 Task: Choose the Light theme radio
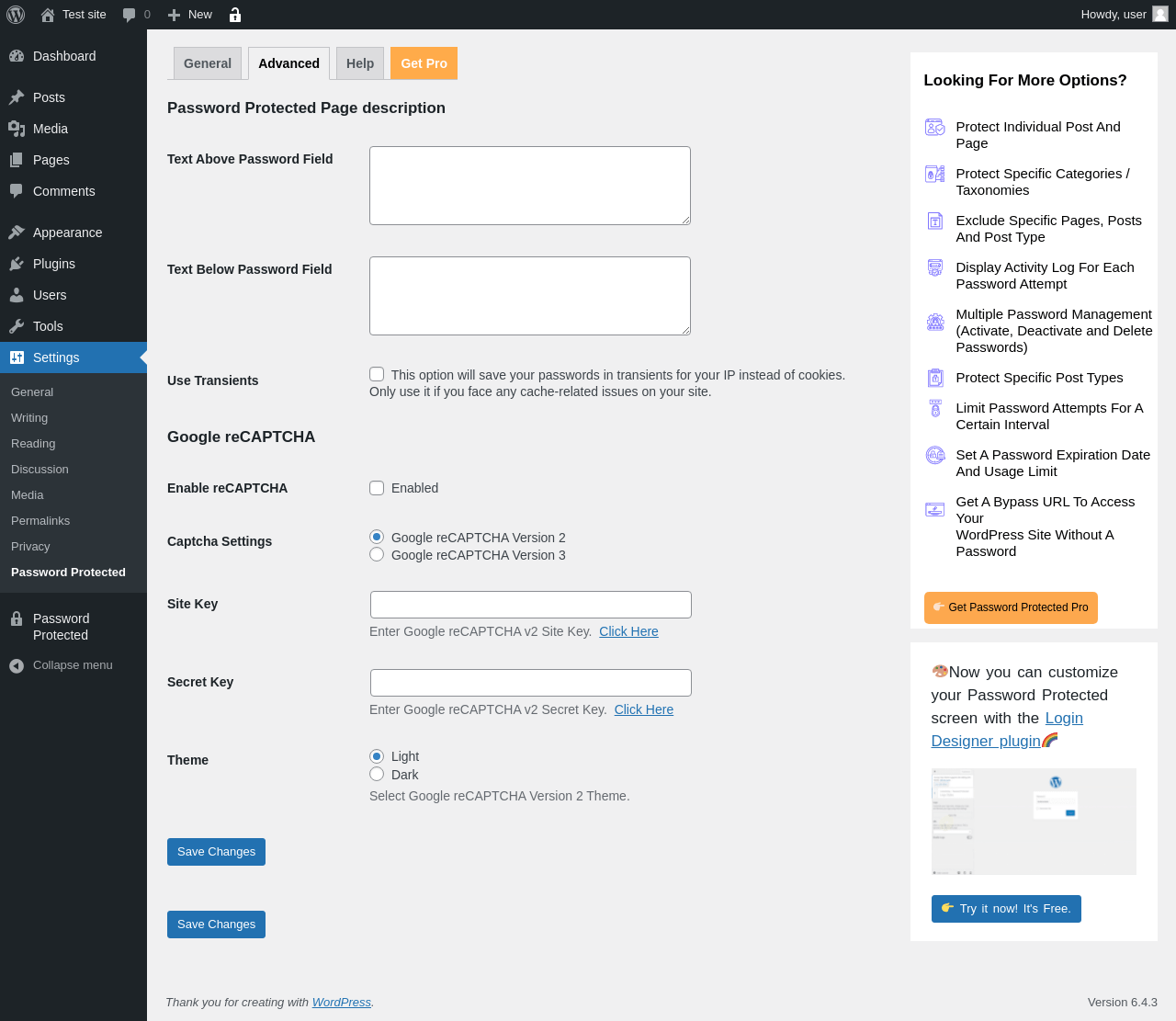(377, 755)
